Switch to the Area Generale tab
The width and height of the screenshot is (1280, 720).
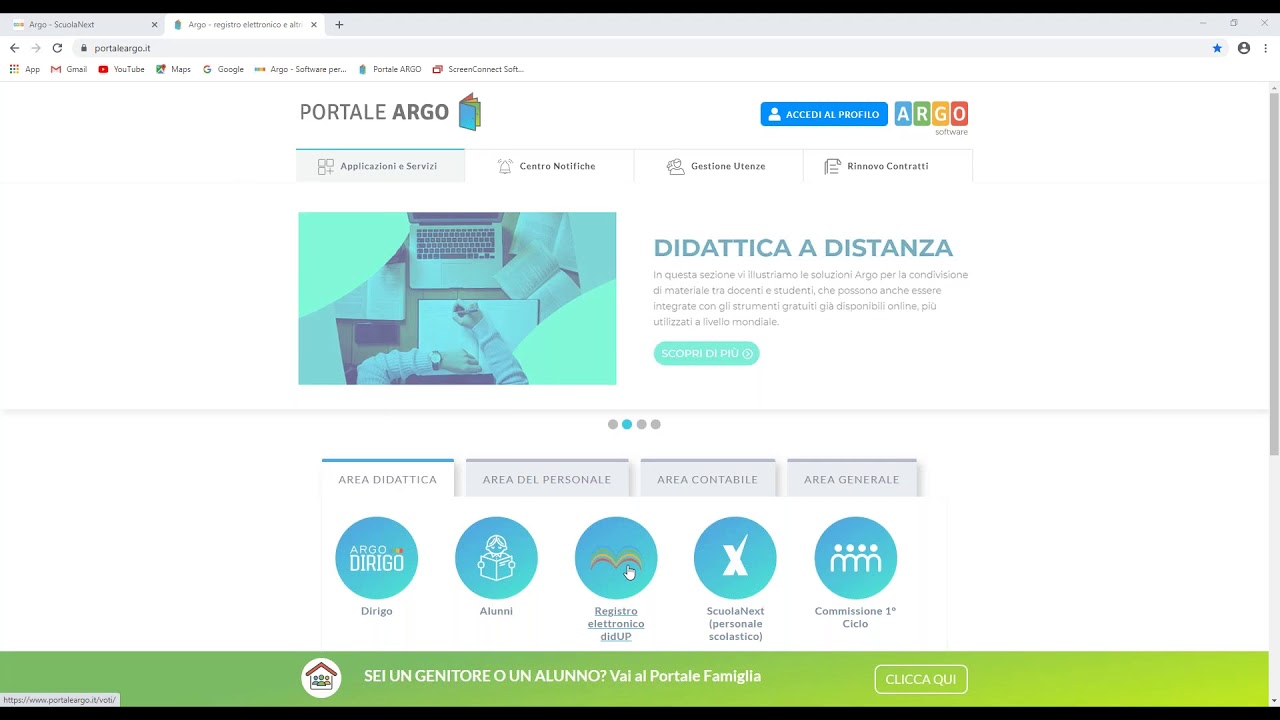tap(852, 479)
